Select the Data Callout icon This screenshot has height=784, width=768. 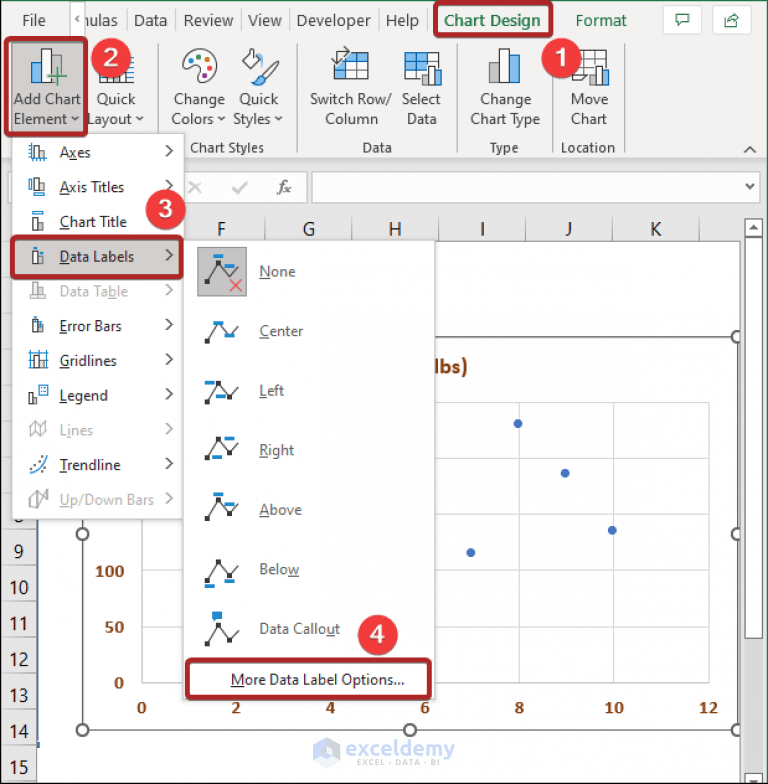(222, 628)
